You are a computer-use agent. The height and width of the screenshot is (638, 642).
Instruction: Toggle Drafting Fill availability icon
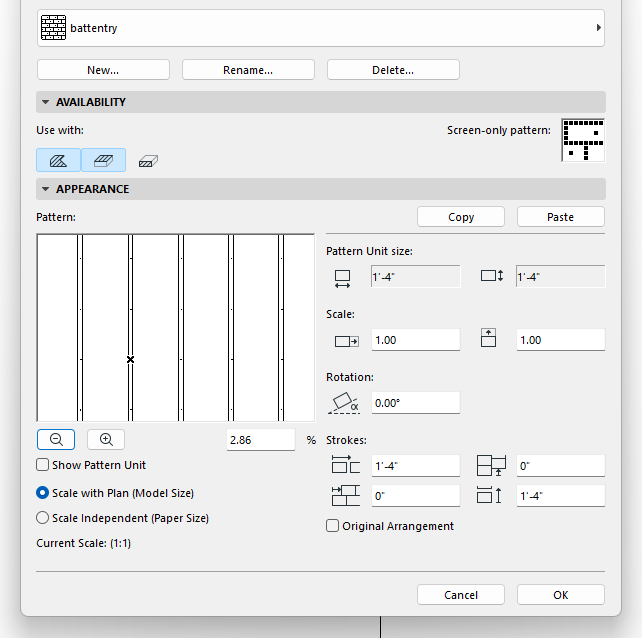point(59,160)
